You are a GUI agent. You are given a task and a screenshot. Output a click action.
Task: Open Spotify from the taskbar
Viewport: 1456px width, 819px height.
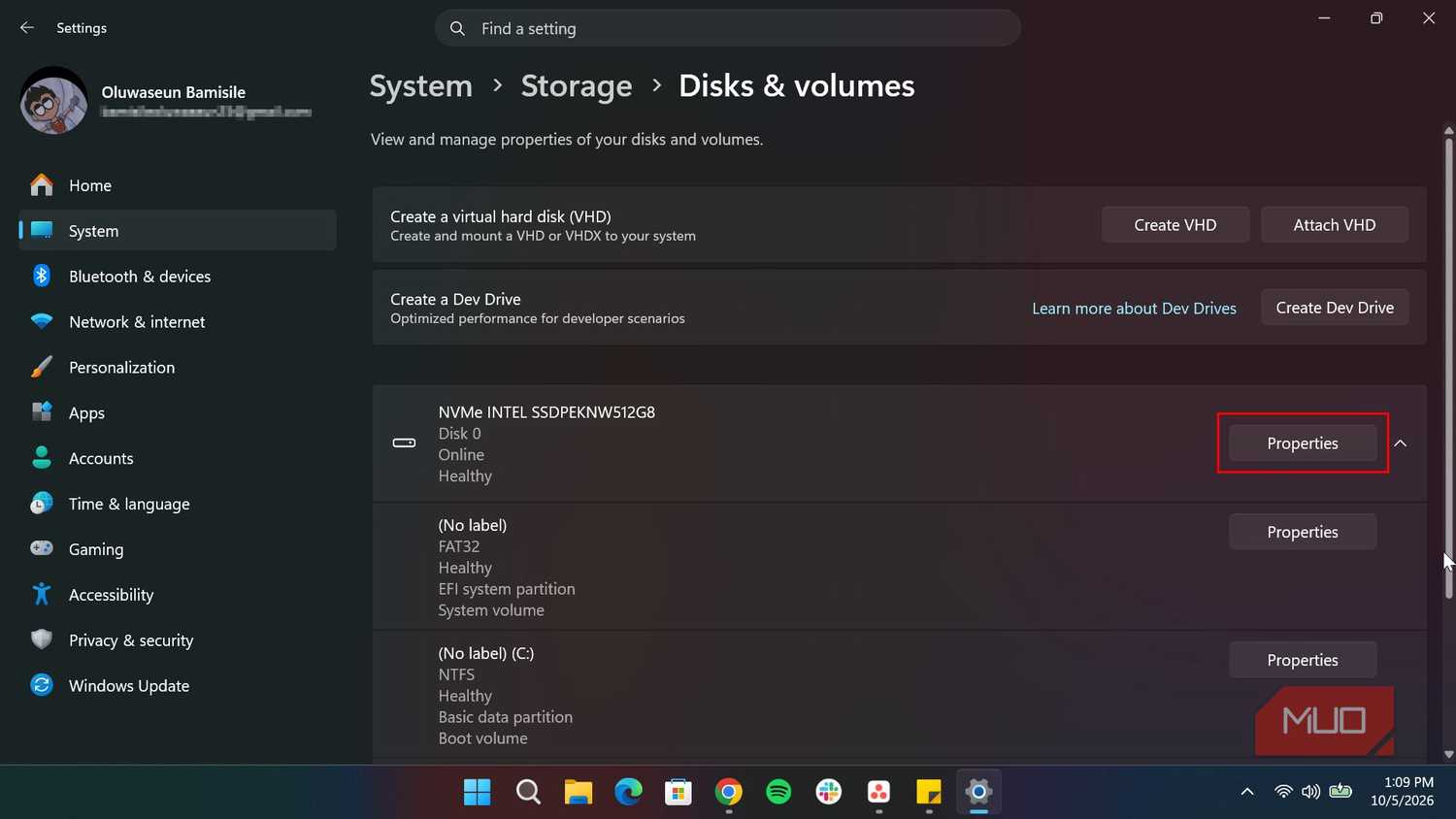click(x=778, y=793)
